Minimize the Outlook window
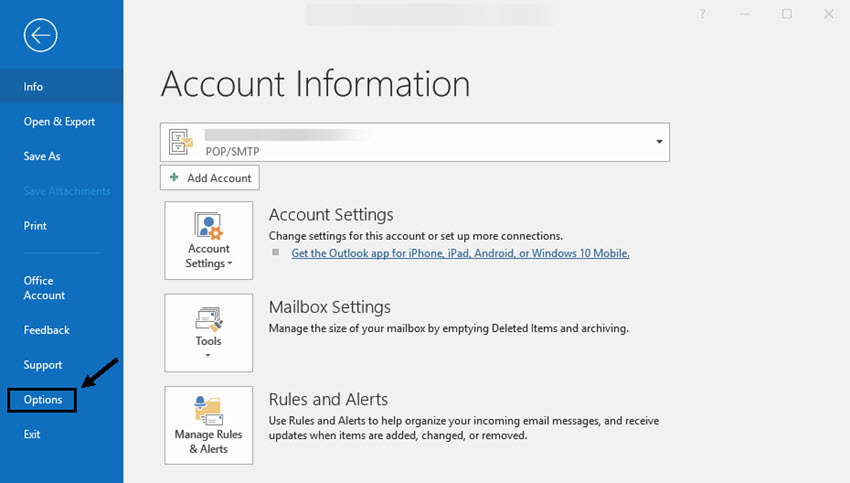The height and width of the screenshot is (483, 850). click(745, 14)
